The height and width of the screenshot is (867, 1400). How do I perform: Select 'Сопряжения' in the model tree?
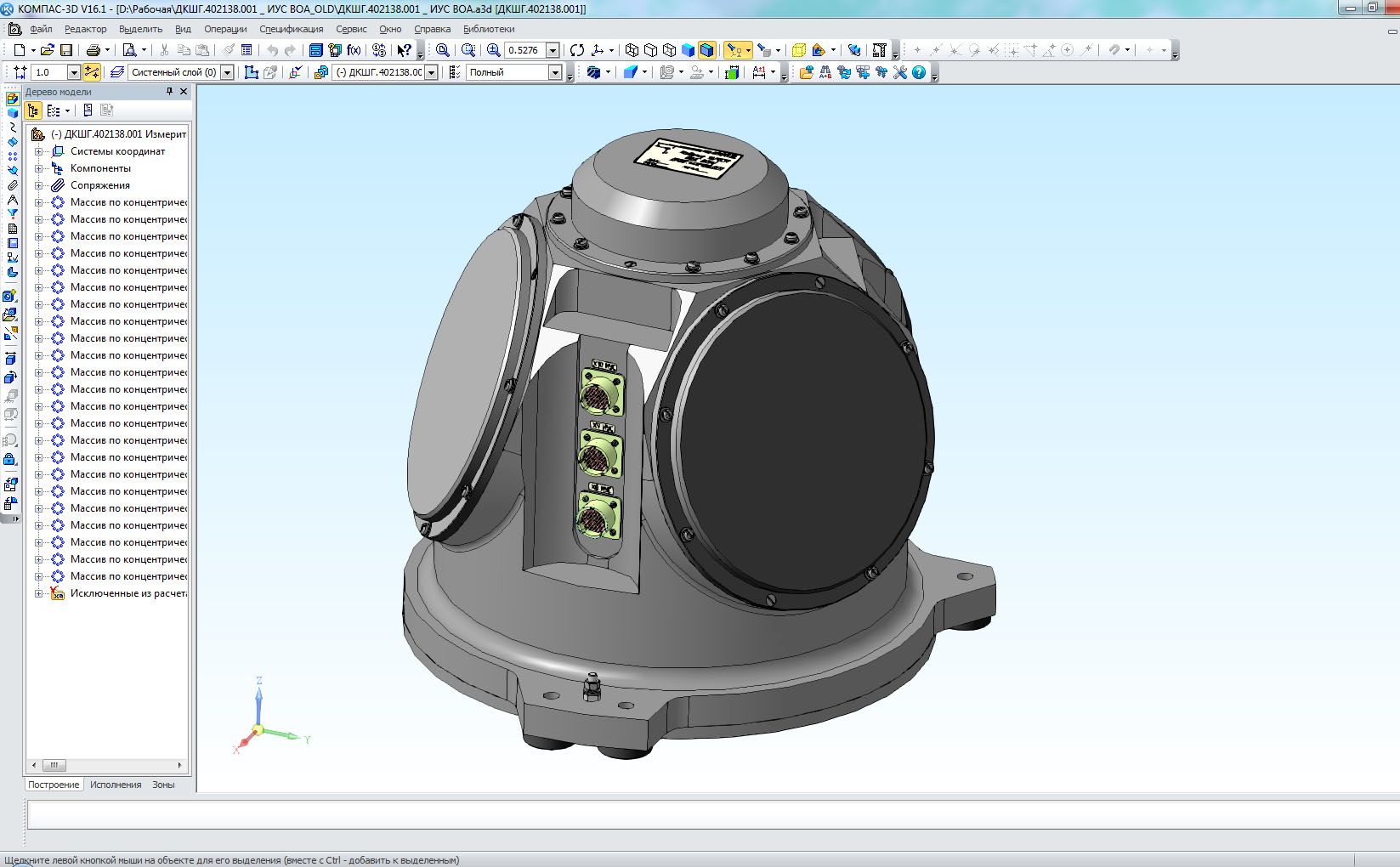point(100,185)
